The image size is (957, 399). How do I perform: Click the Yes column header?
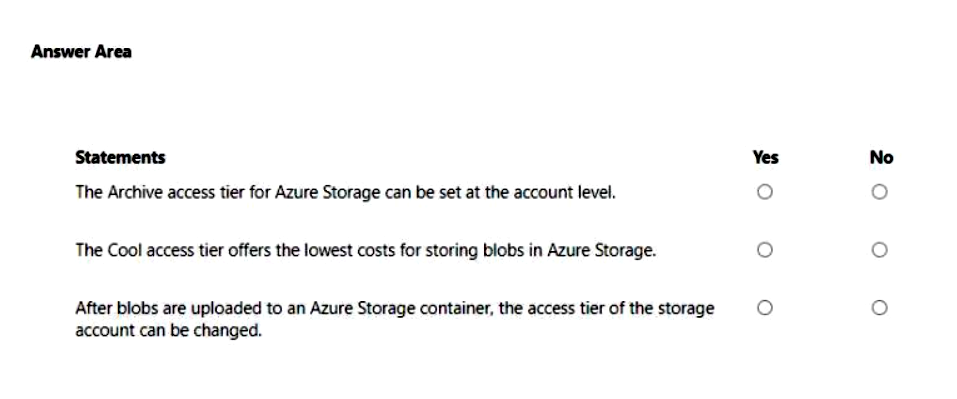pos(765,157)
